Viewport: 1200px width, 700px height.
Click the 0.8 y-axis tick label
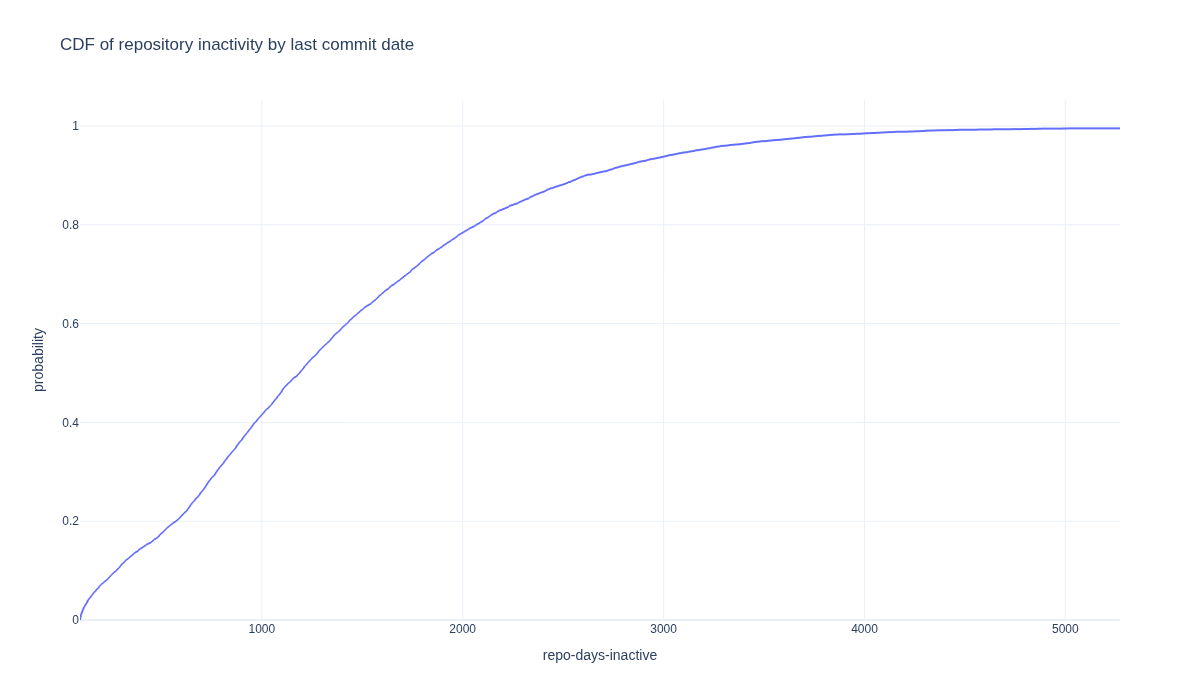point(70,225)
